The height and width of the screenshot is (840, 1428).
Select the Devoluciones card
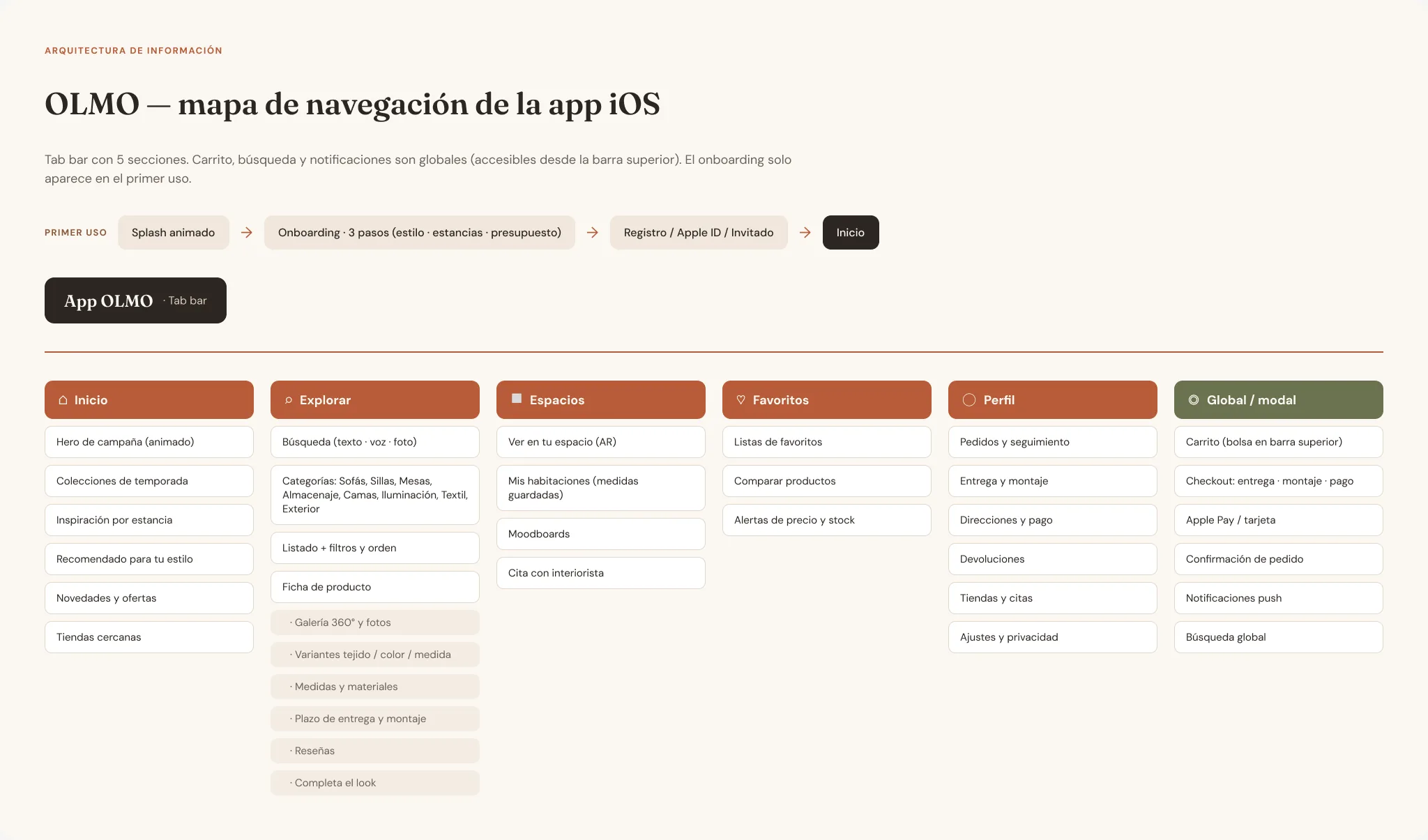1053,559
